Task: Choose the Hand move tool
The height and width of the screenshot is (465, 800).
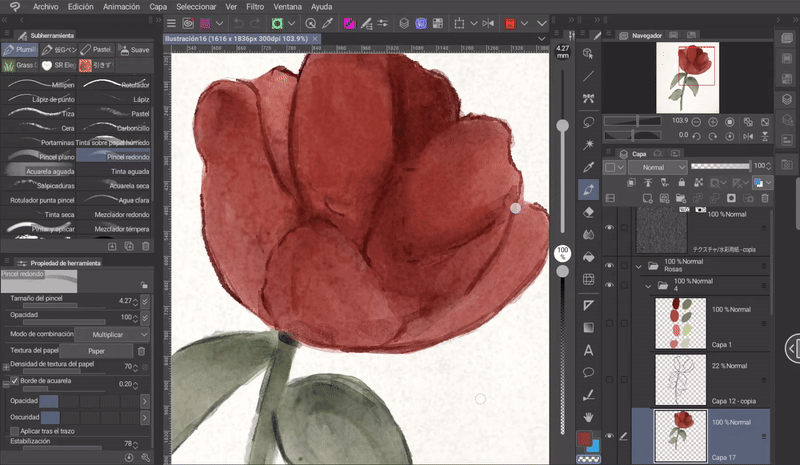Action: click(x=589, y=416)
